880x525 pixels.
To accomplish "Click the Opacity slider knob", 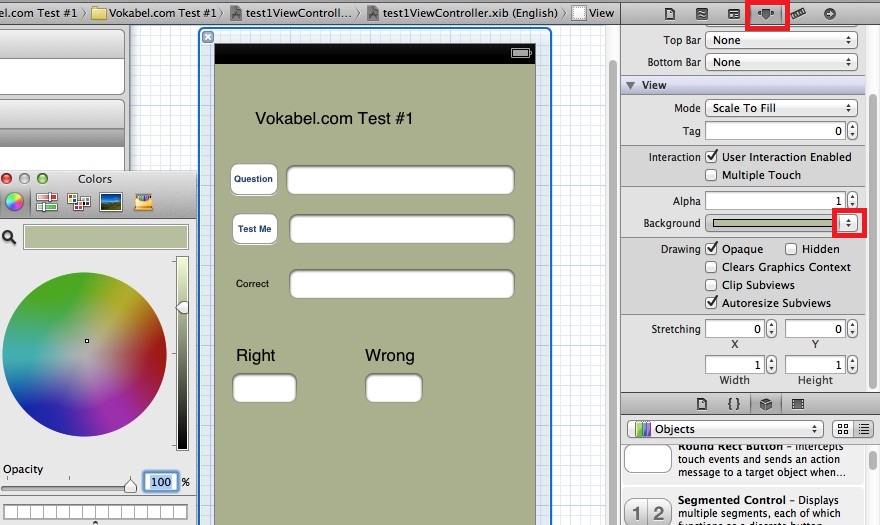I will (130, 485).
